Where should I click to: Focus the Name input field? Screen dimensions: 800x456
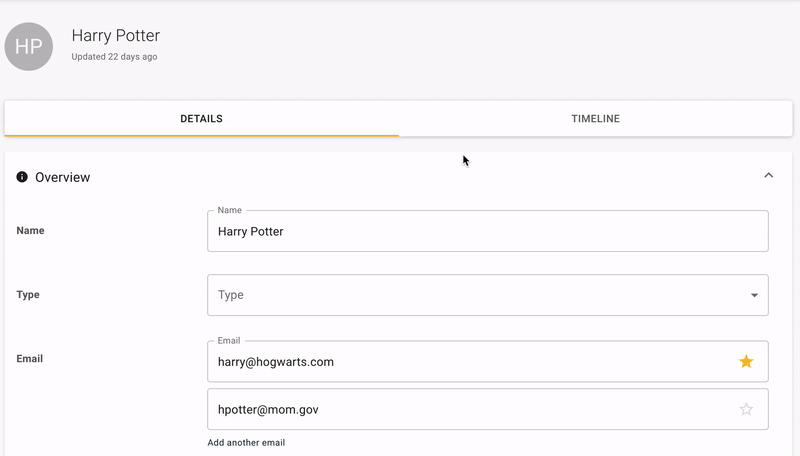click(x=488, y=231)
